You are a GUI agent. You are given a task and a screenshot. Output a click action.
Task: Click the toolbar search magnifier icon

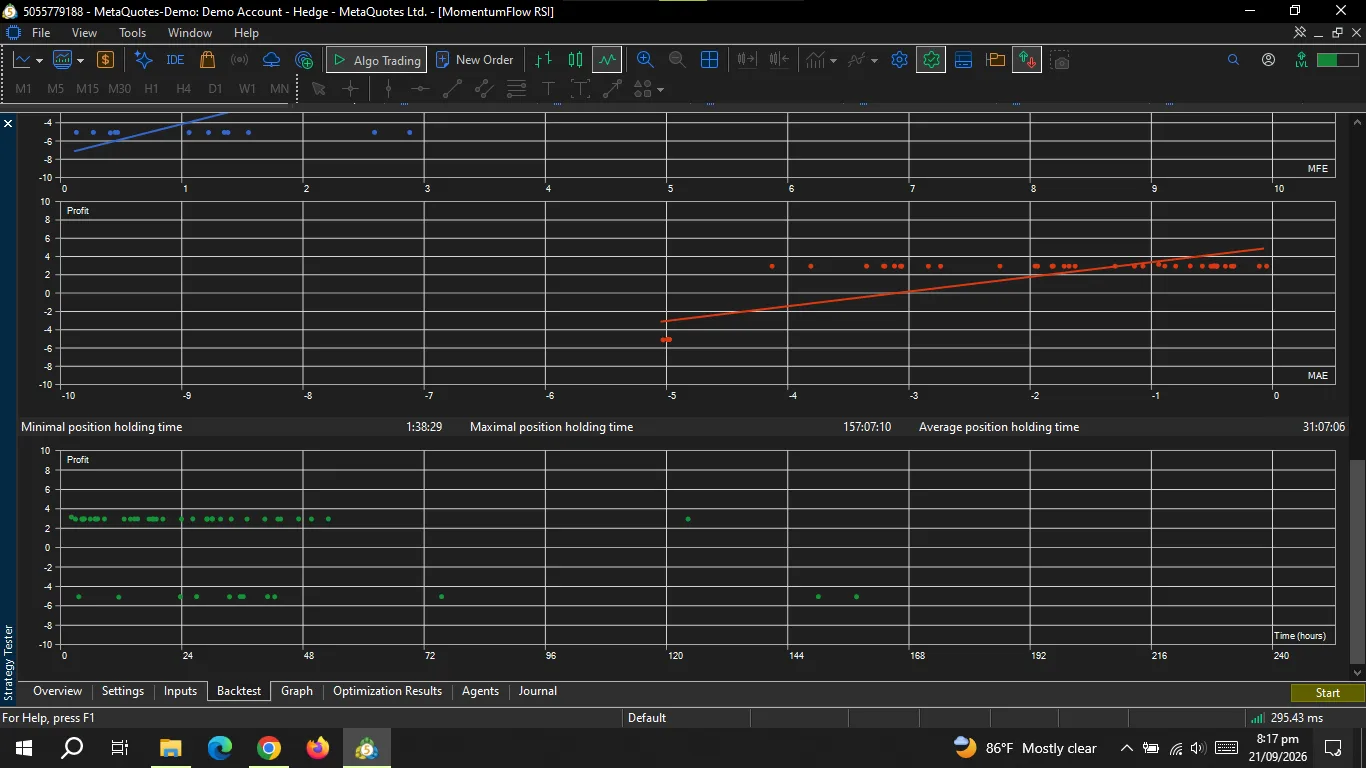[1233, 60]
